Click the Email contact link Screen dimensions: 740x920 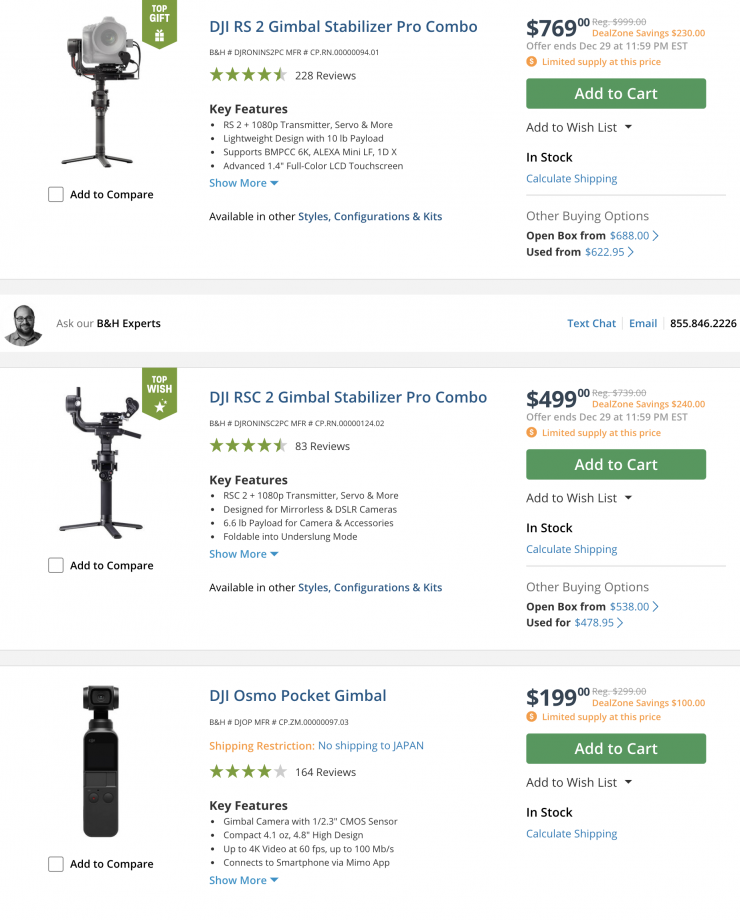[643, 323]
